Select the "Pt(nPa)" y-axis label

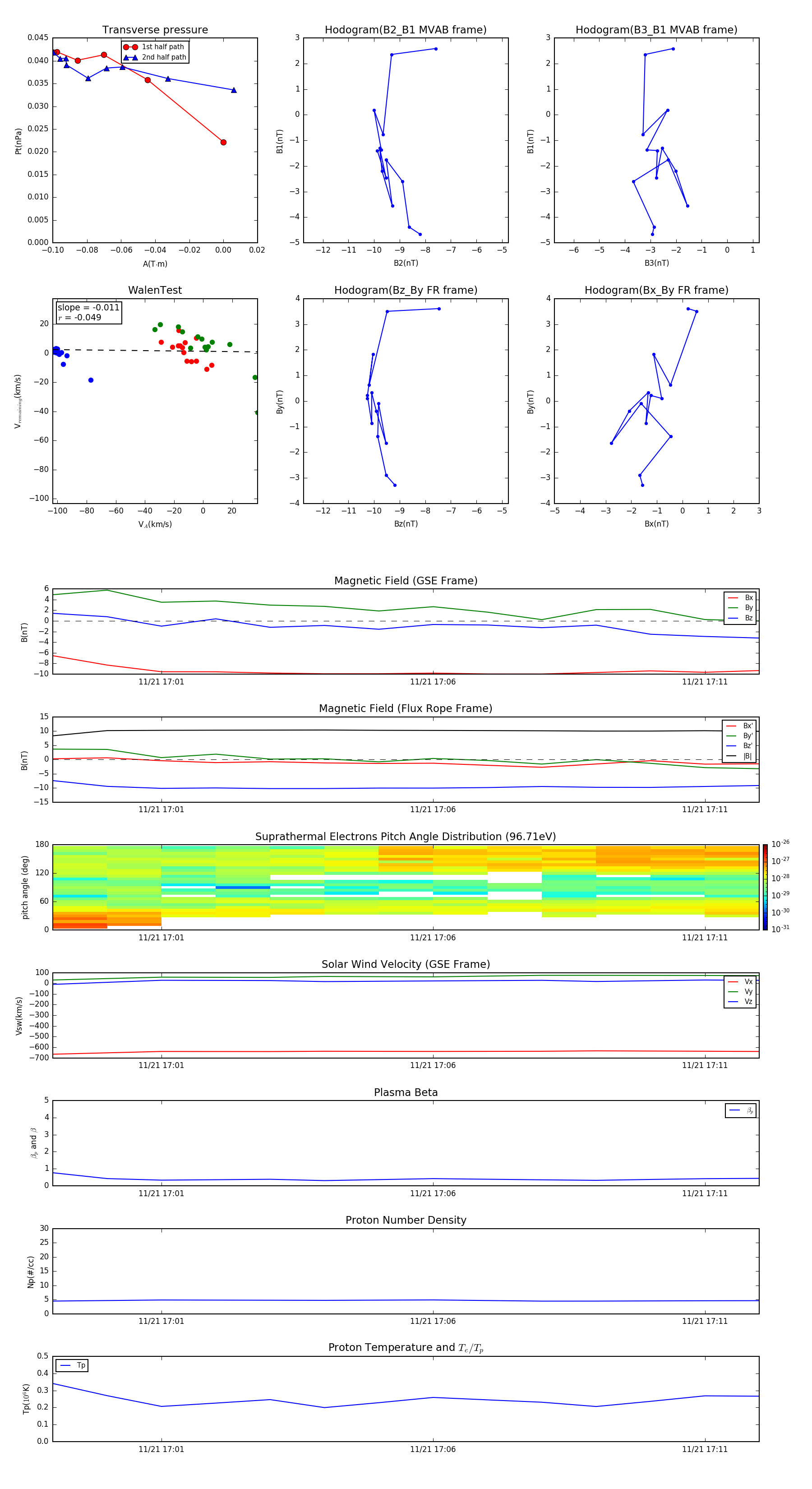pyautogui.click(x=18, y=141)
